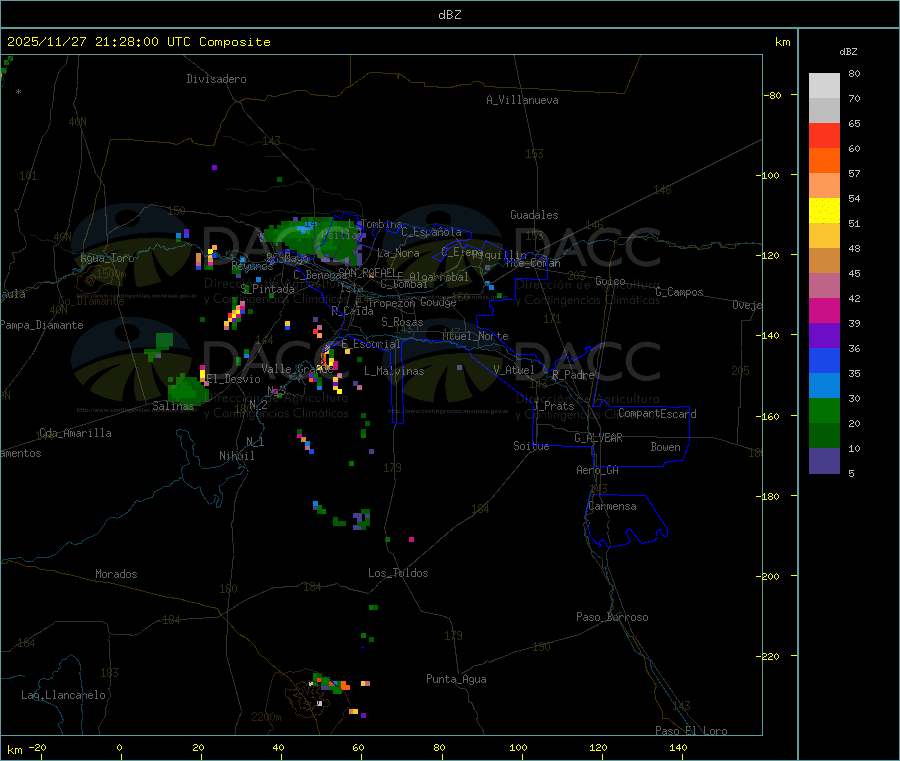Click the timestamp 2025/11/27 21:28:00 UTC Composite

[138, 42]
